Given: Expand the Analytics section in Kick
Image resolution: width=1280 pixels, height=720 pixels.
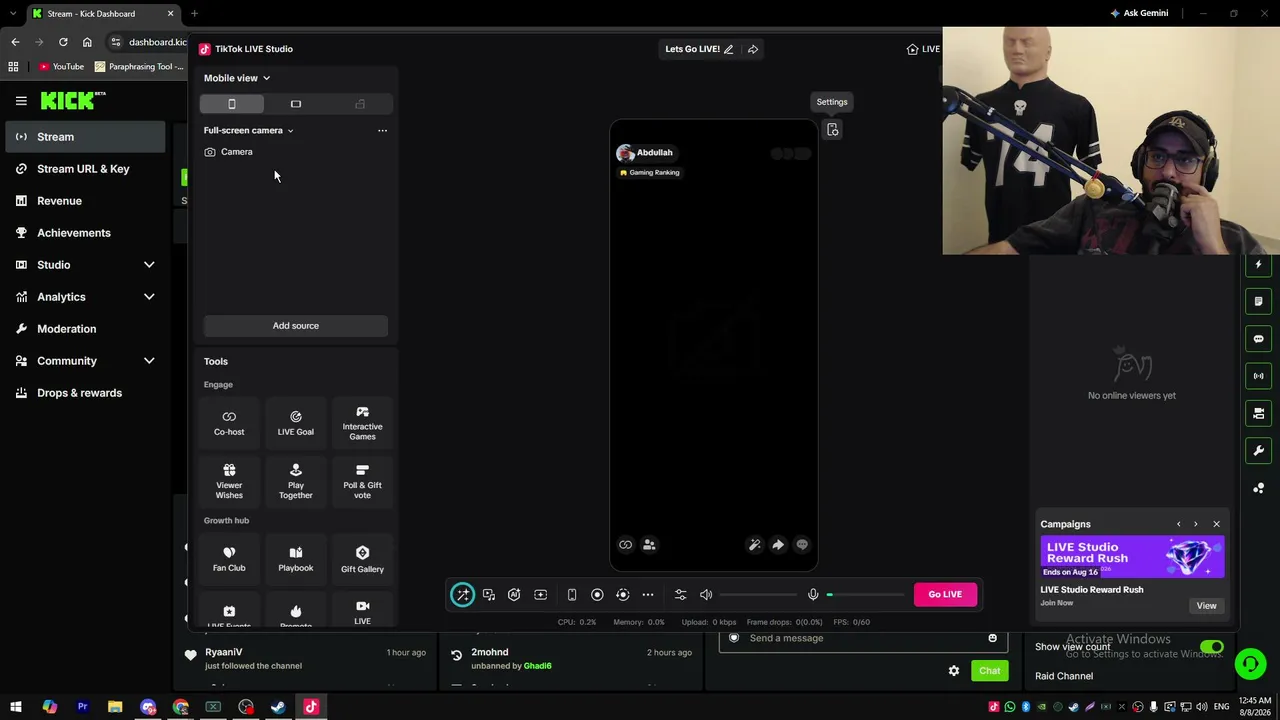Looking at the screenshot, I should 85,297.
